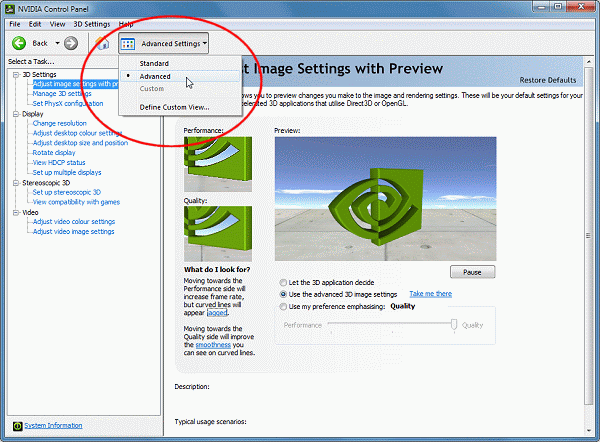Screen dimensions: 600x442
Task: Click the grey Forward arrow icon
Action: click(71, 43)
